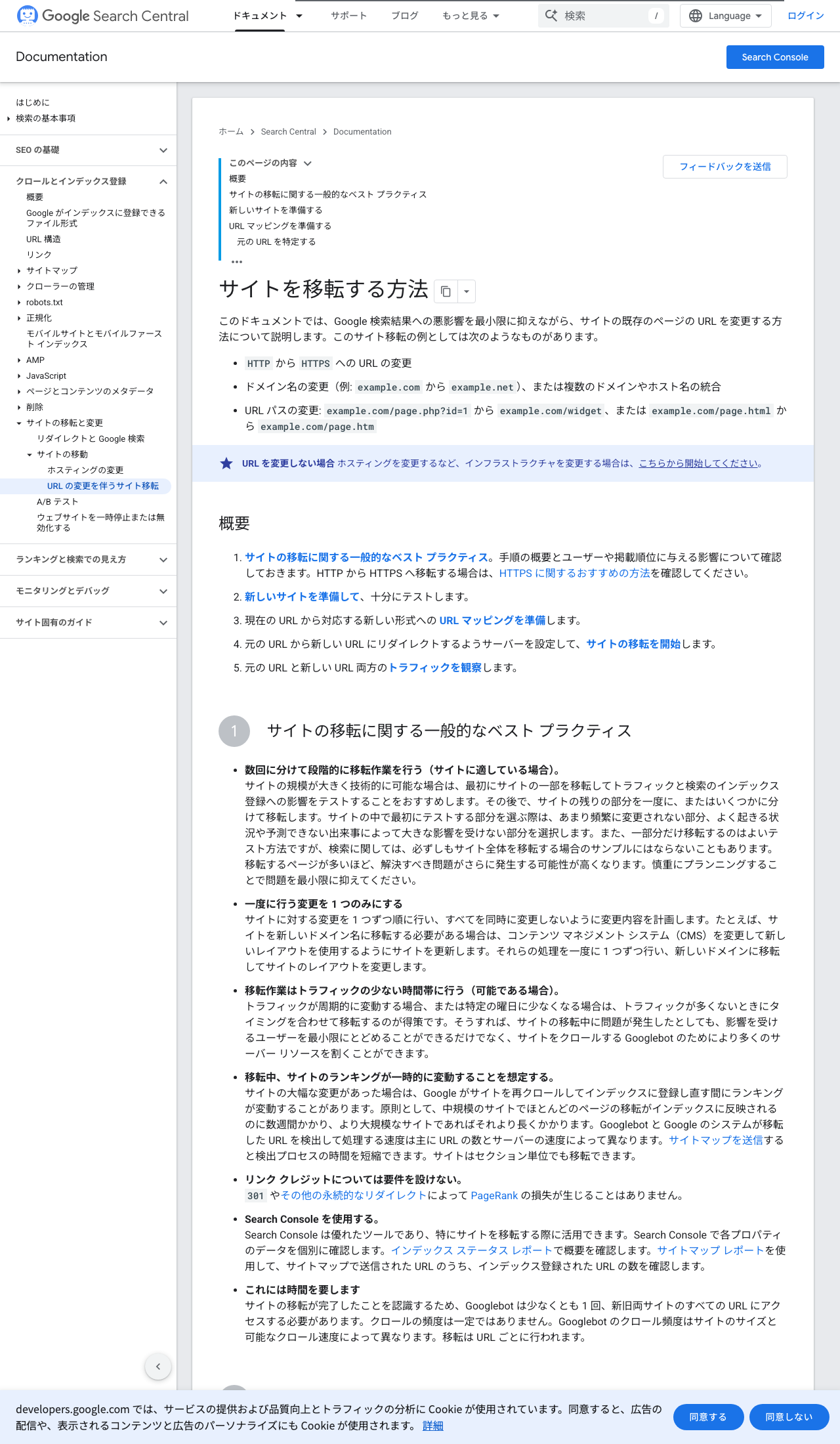Screen dimensions: 840x1444
Task: Click the copy page icon beside title
Action: (446, 291)
